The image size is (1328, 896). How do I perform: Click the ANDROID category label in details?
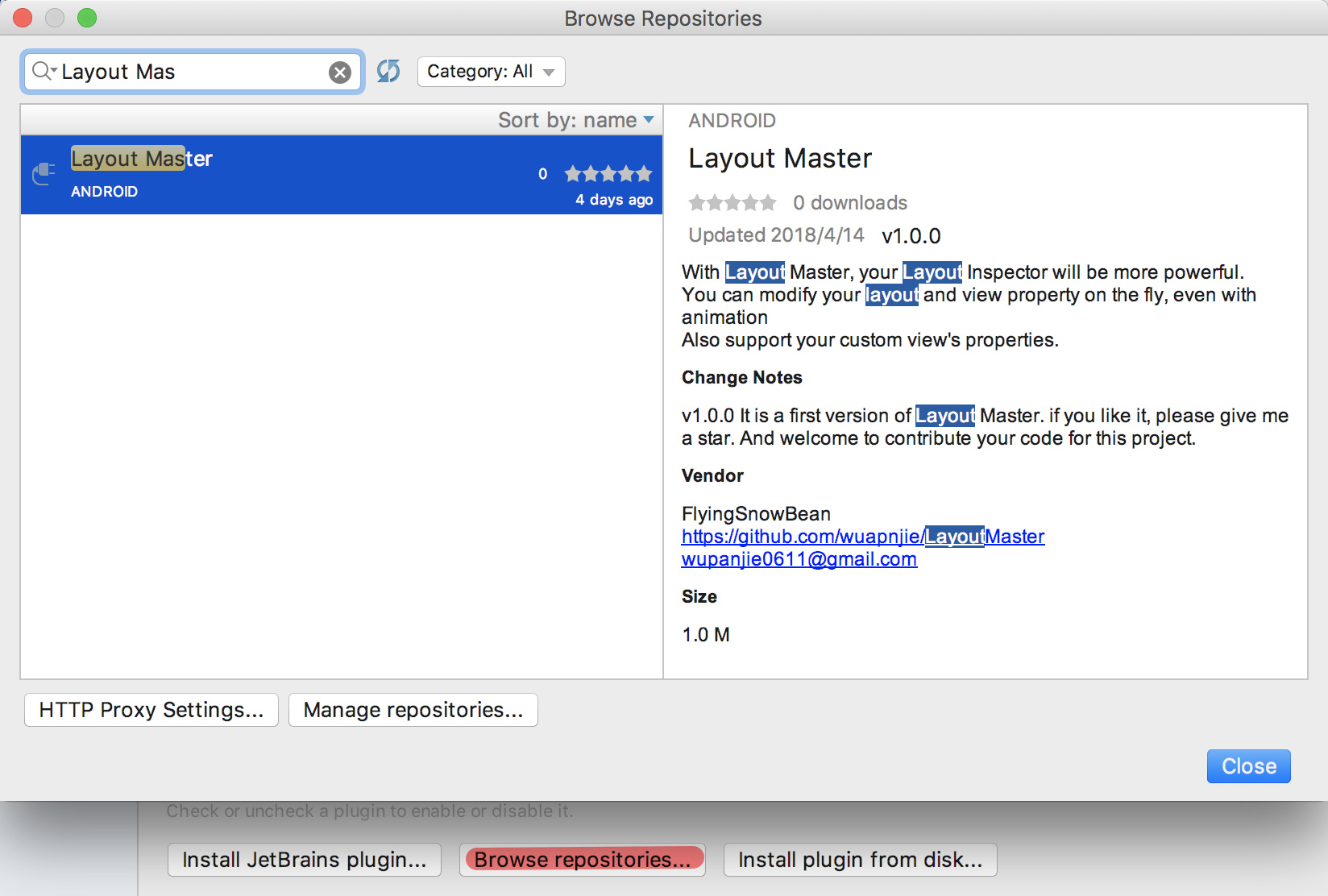[732, 121]
